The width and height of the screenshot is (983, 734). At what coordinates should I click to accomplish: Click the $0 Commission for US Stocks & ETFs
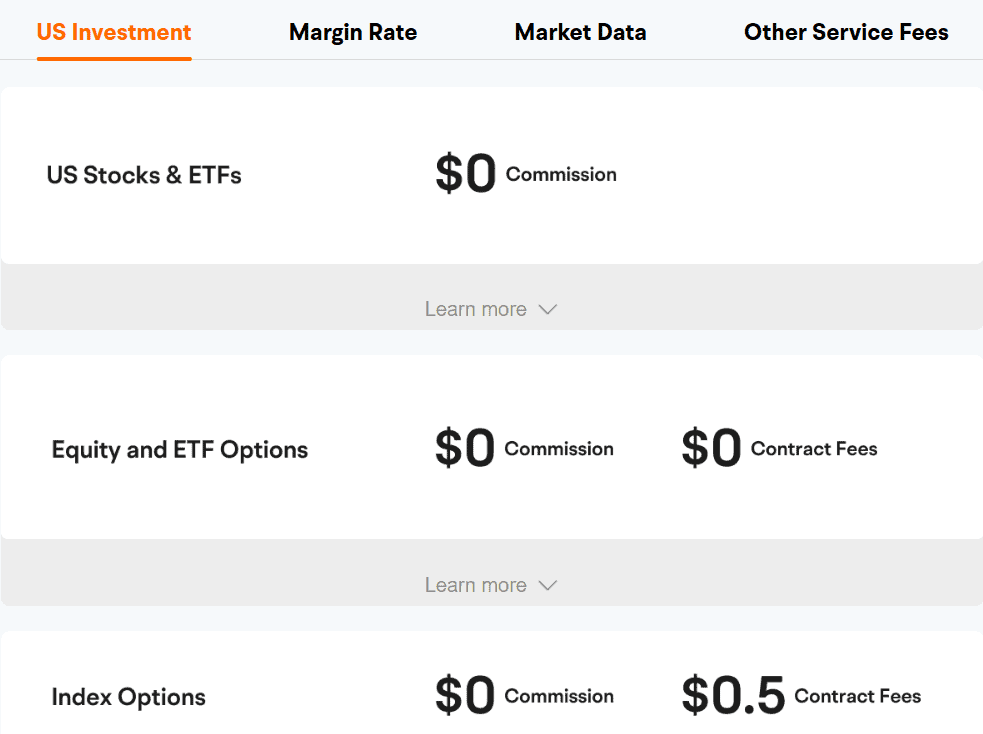[526, 172]
